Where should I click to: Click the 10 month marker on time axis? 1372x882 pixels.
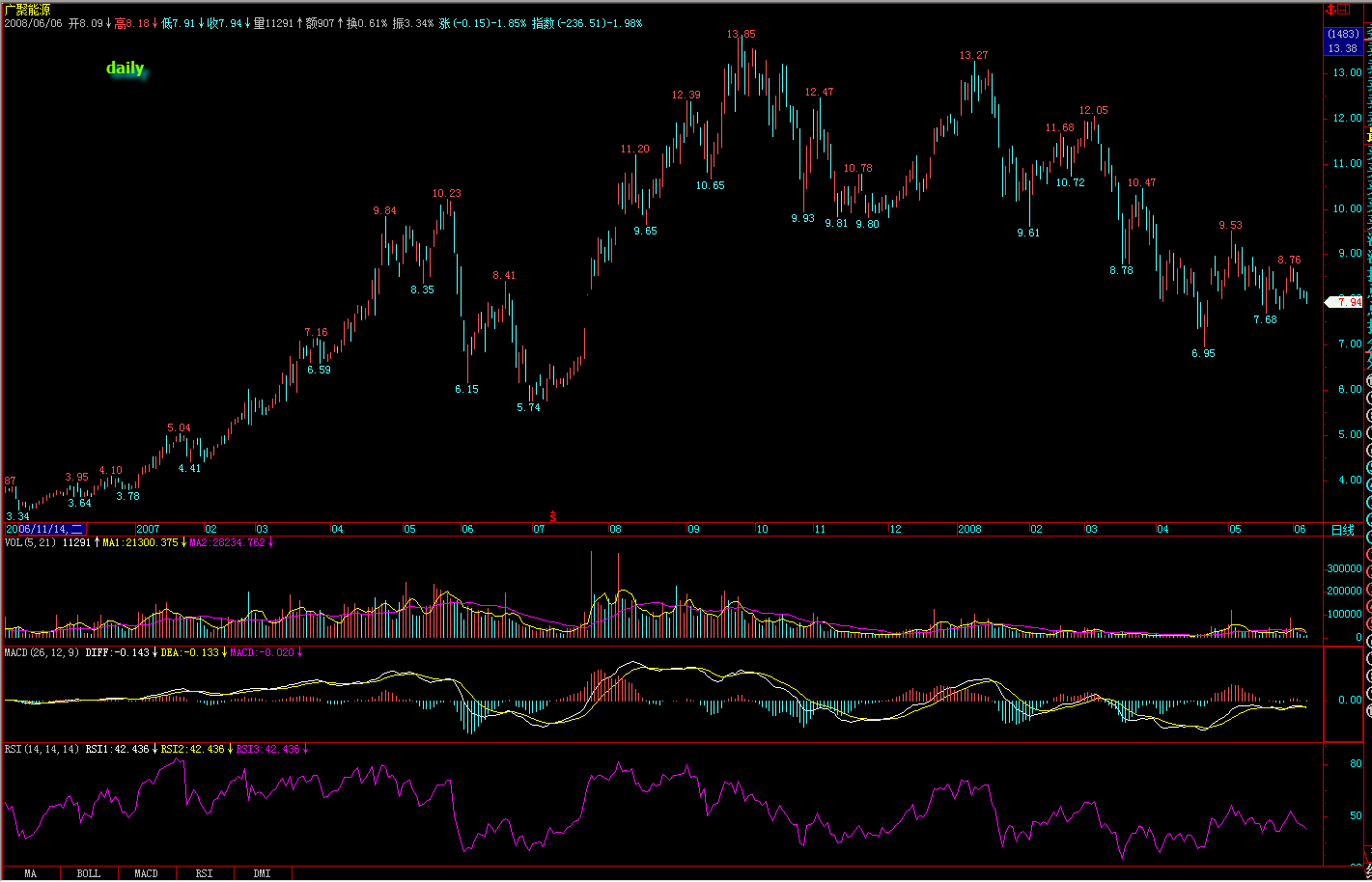[x=762, y=529]
